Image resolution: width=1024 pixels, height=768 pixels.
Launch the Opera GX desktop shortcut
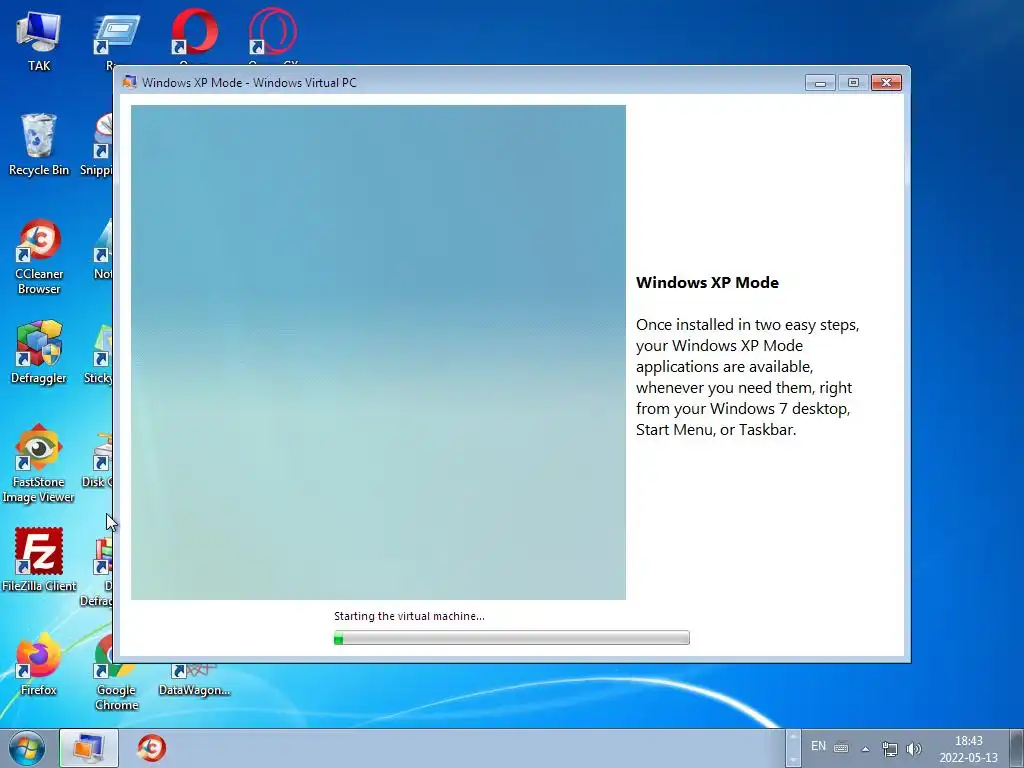click(273, 33)
